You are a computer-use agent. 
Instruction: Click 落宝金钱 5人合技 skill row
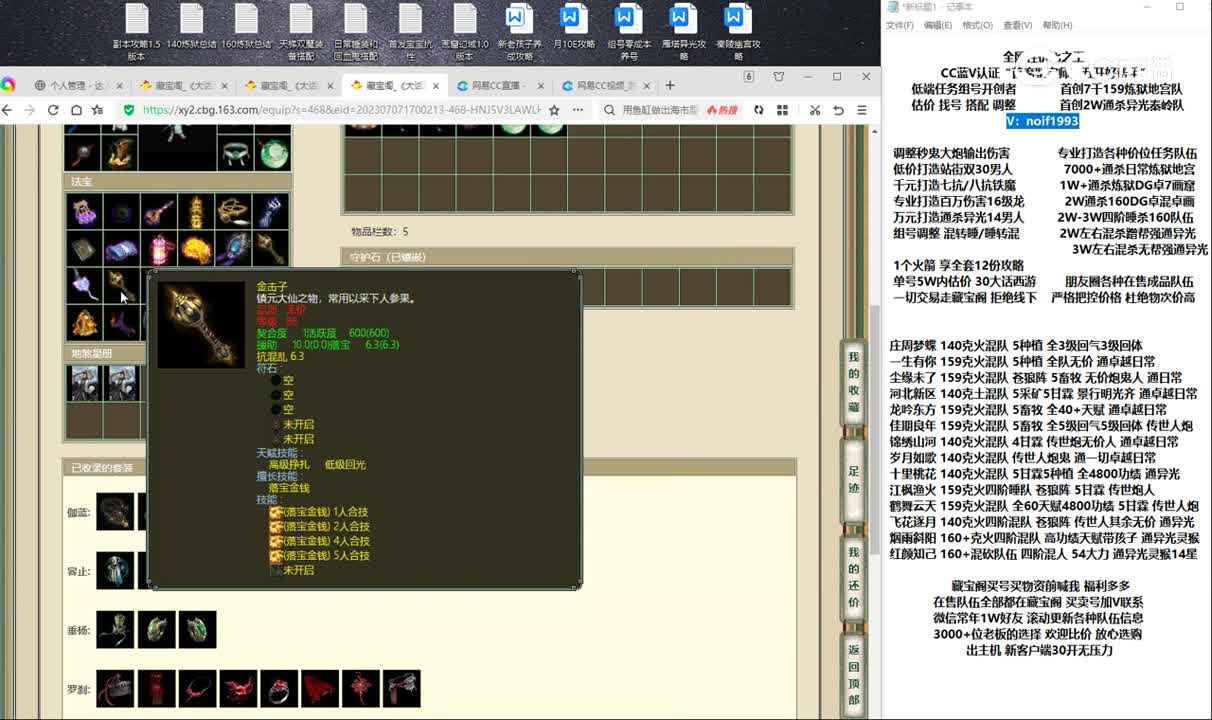click(x=320, y=555)
